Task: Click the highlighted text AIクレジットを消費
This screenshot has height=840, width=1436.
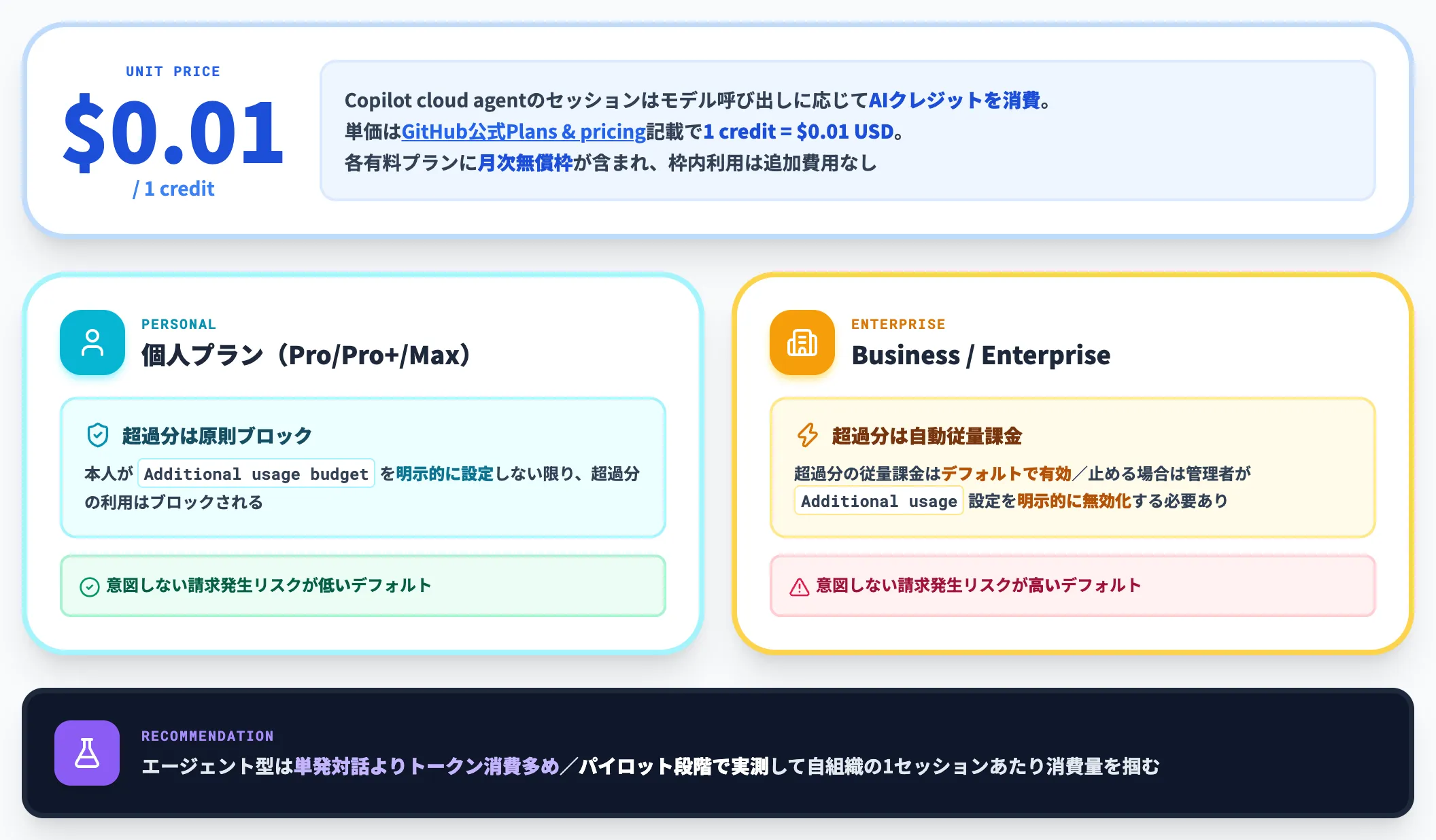Action: tap(955, 101)
